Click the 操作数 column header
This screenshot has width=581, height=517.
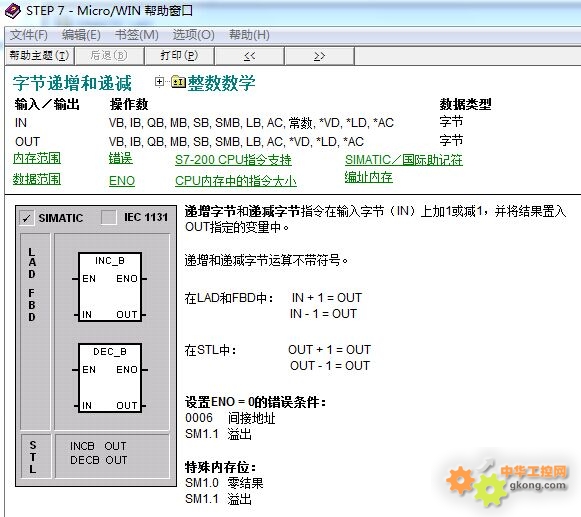129,104
